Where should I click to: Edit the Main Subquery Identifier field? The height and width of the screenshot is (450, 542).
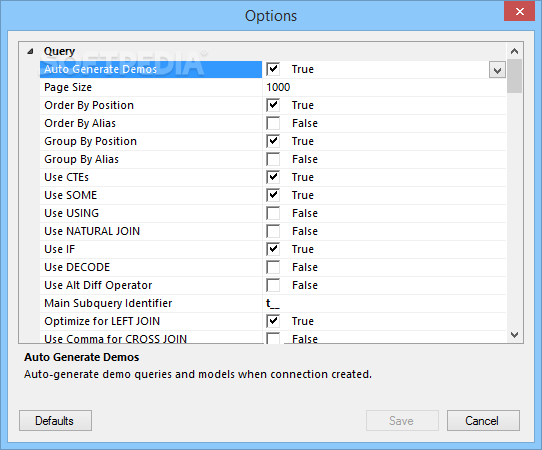(384, 303)
